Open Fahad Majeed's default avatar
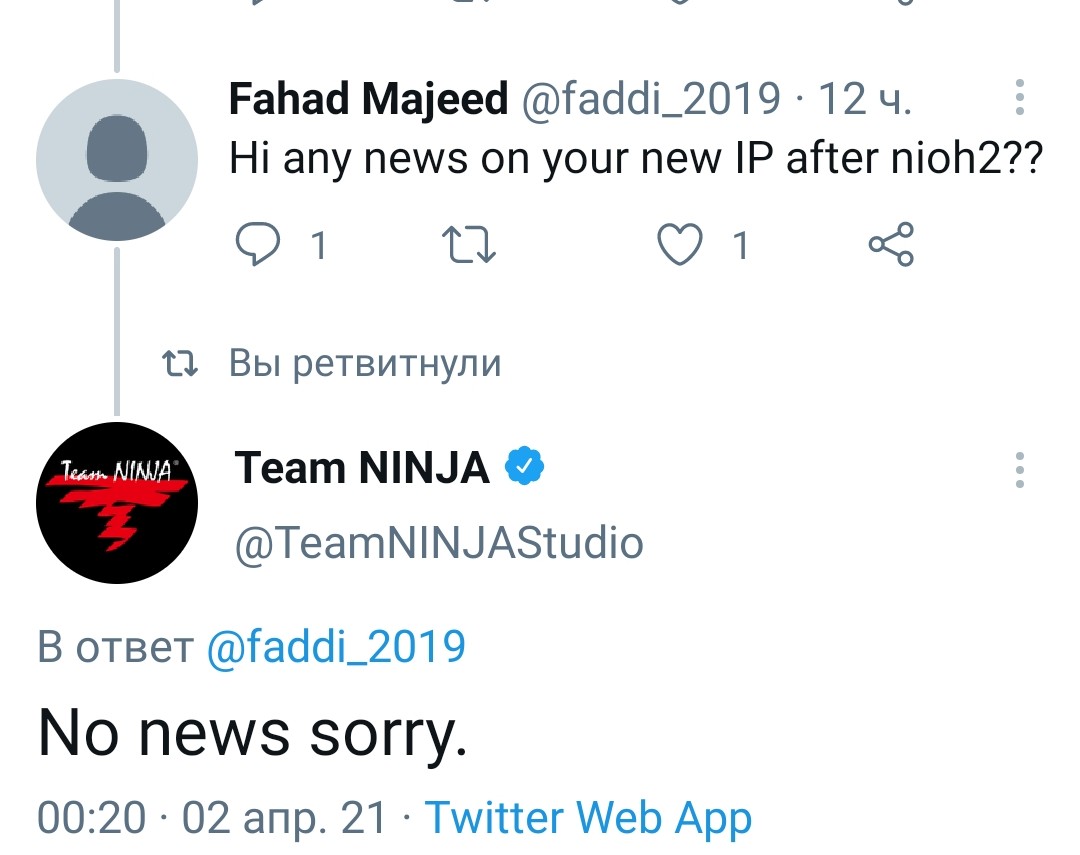This screenshot has width=1080, height=855. [x=117, y=160]
